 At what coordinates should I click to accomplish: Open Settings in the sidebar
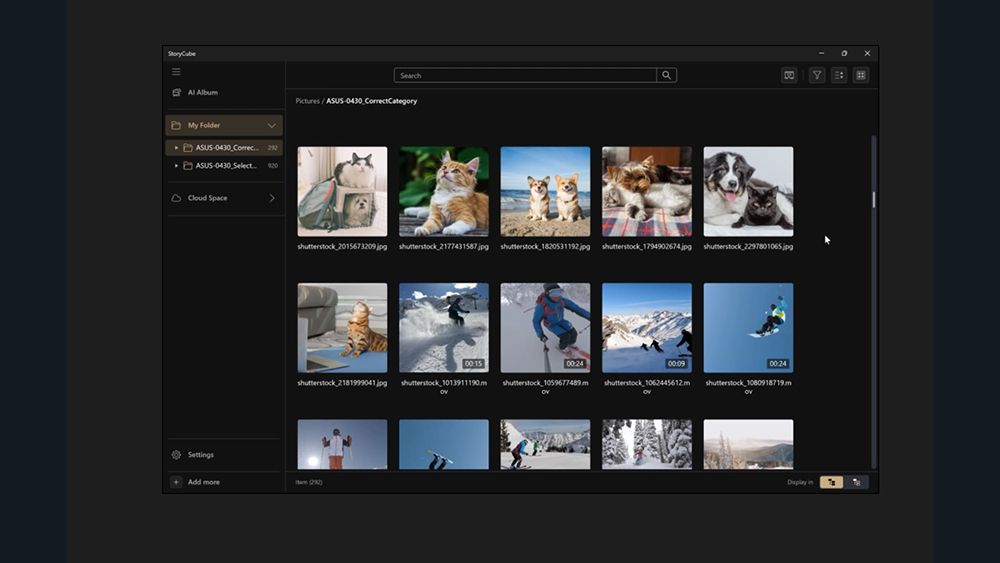pos(200,454)
